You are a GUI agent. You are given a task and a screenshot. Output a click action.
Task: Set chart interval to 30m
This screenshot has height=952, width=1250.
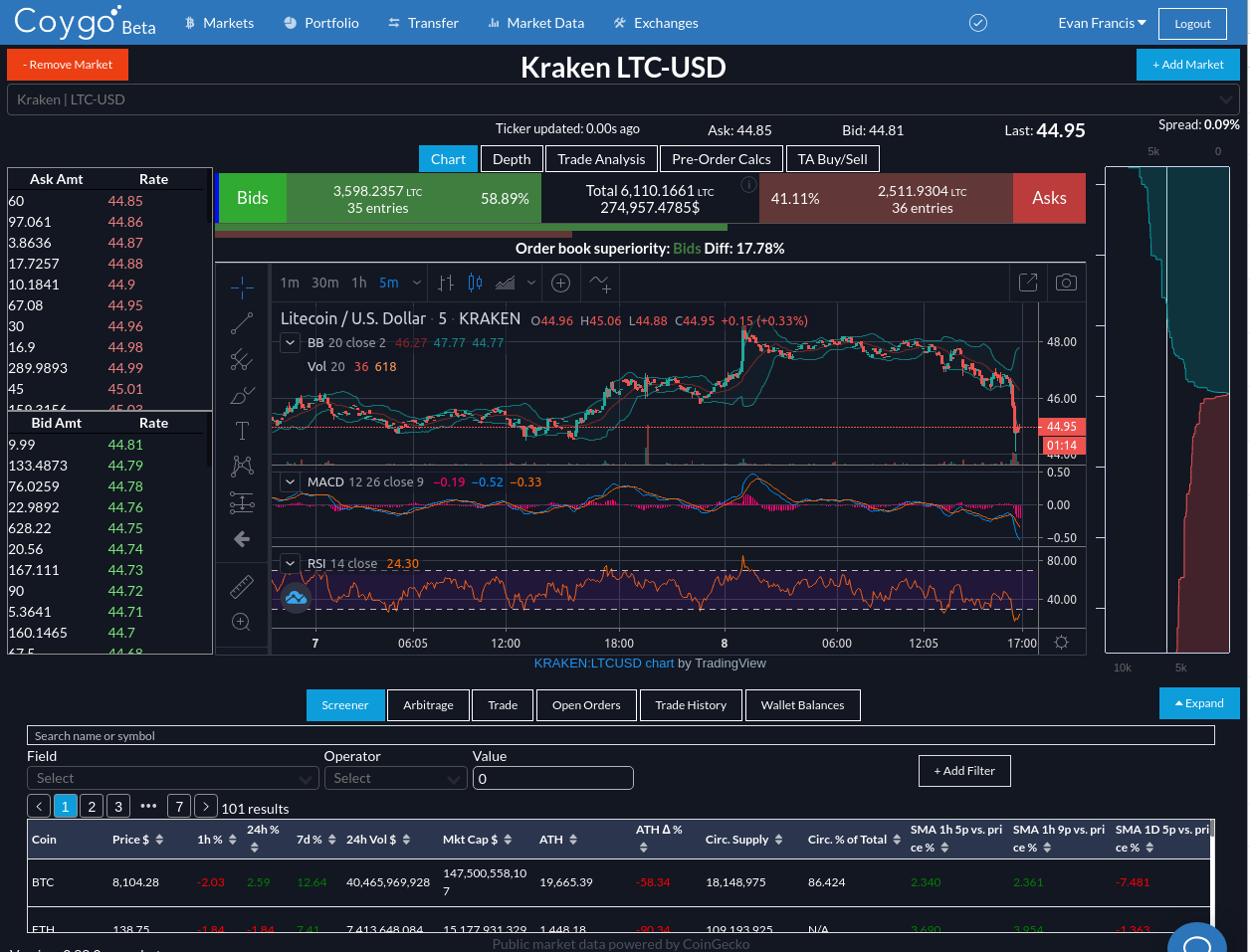point(324,283)
